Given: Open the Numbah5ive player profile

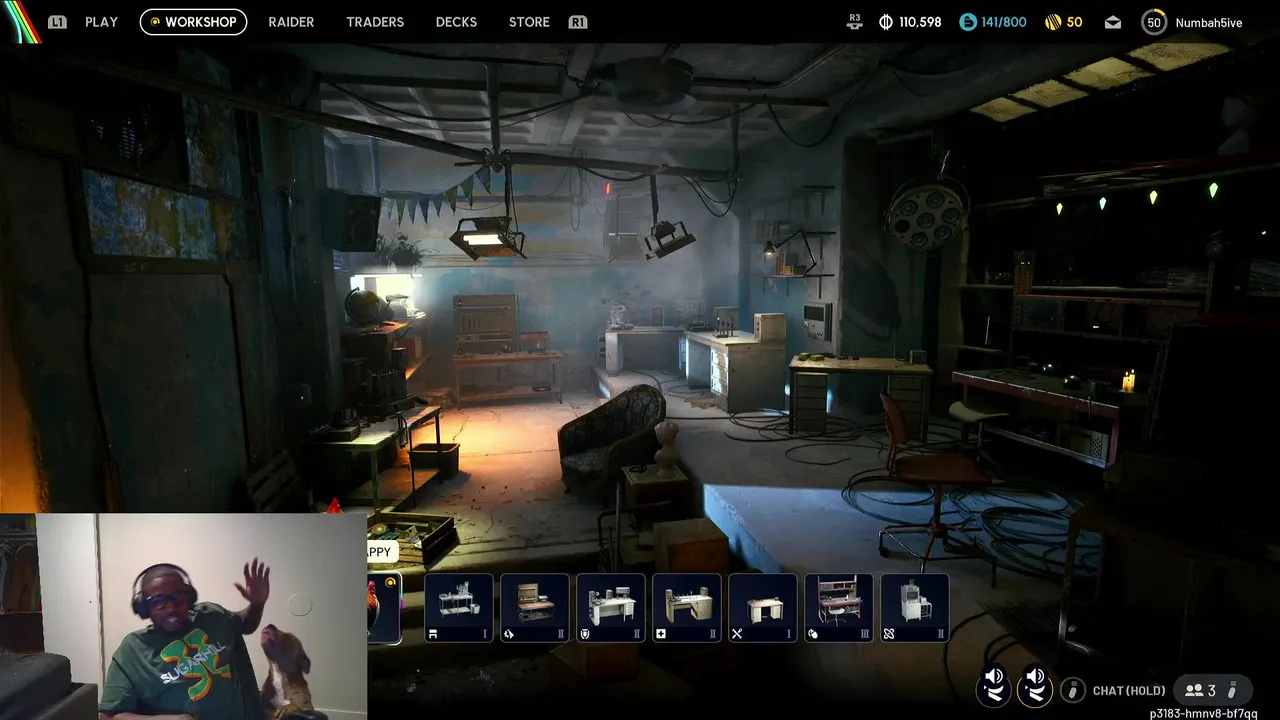Looking at the screenshot, I should pyautogui.click(x=1209, y=22).
